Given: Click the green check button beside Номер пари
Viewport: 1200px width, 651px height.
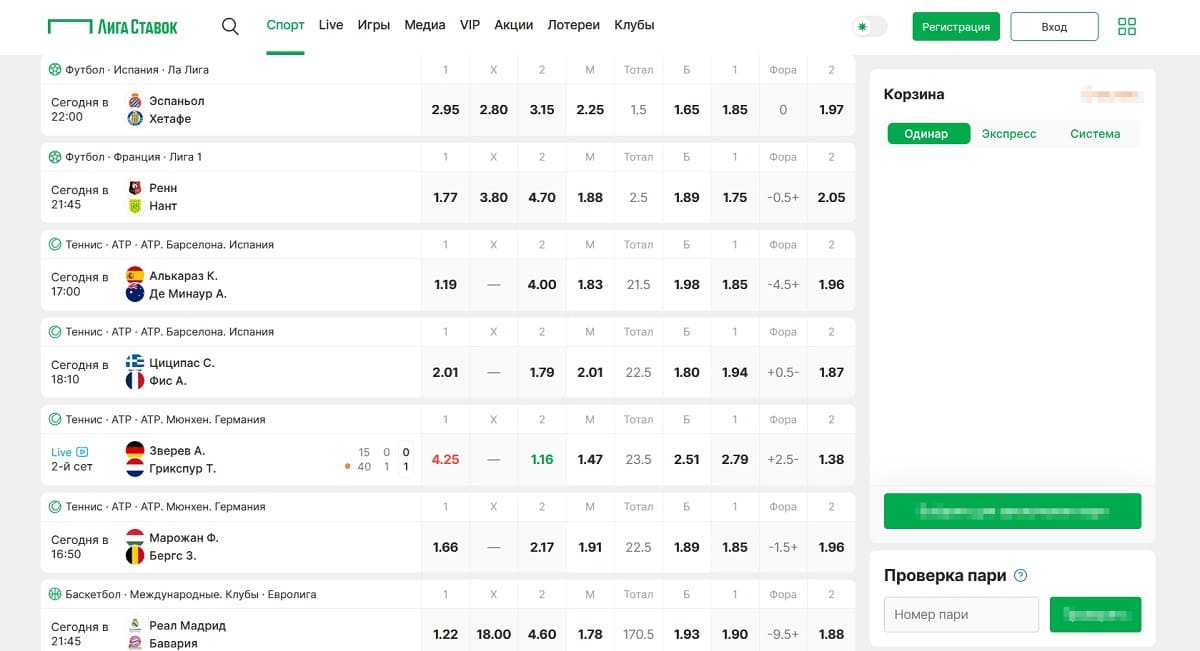Looking at the screenshot, I should (x=1095, y=614).
